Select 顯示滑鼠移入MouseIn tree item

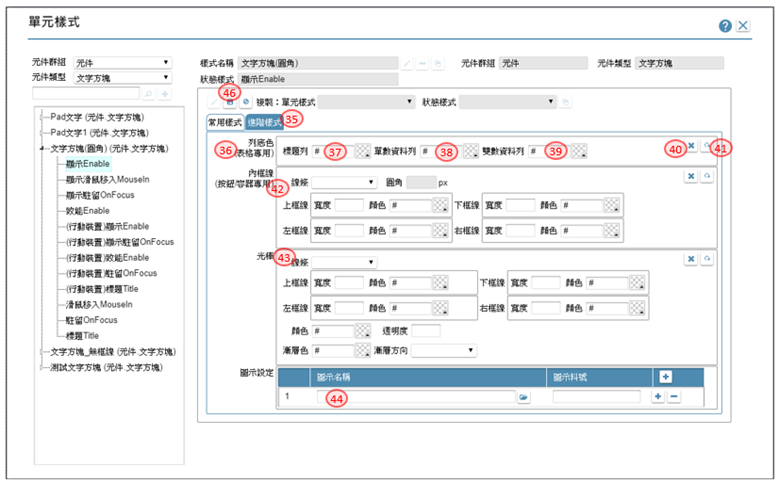(x=107, y=179)
